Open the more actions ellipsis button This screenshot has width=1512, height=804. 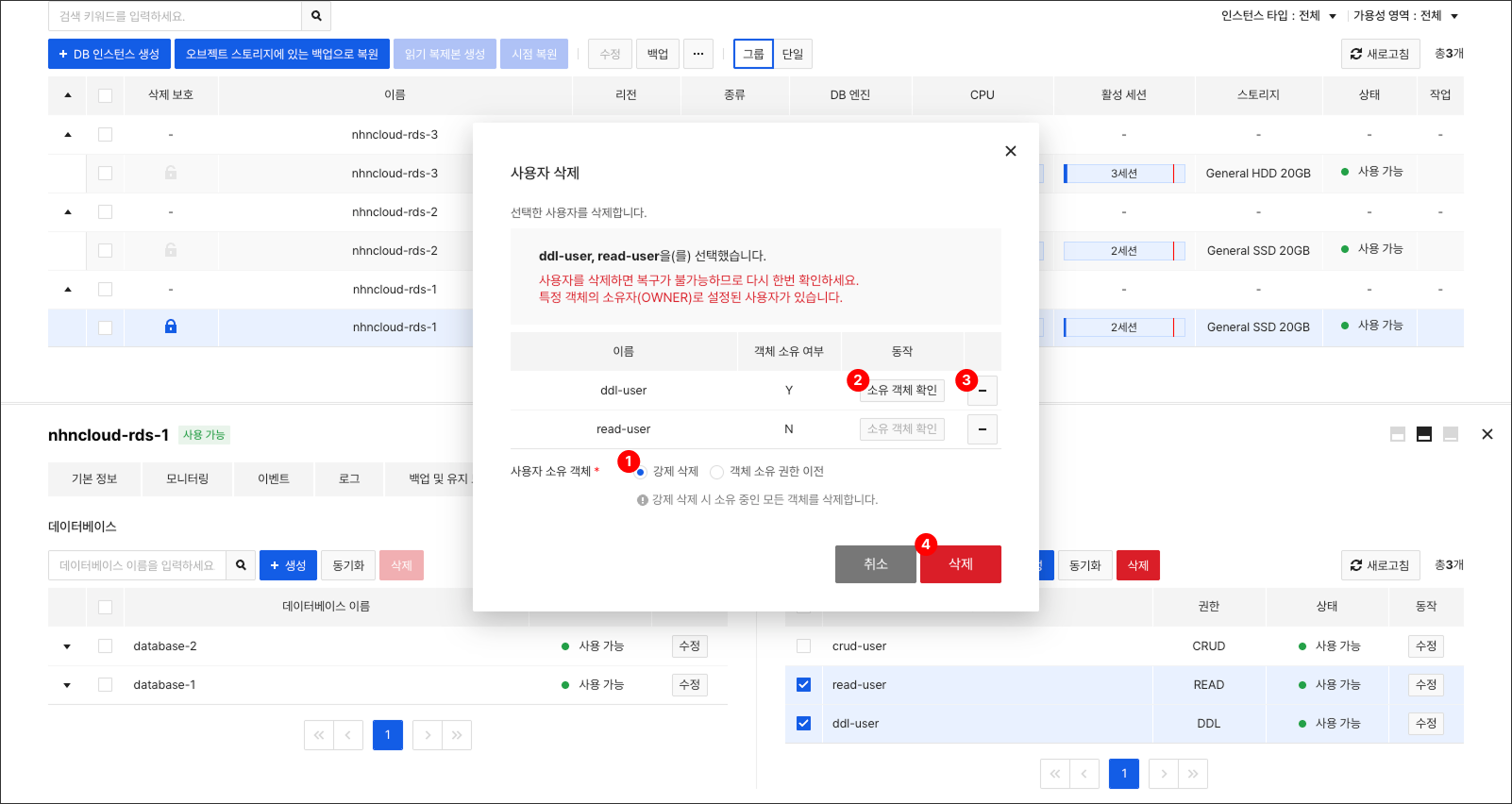(698, 54)
